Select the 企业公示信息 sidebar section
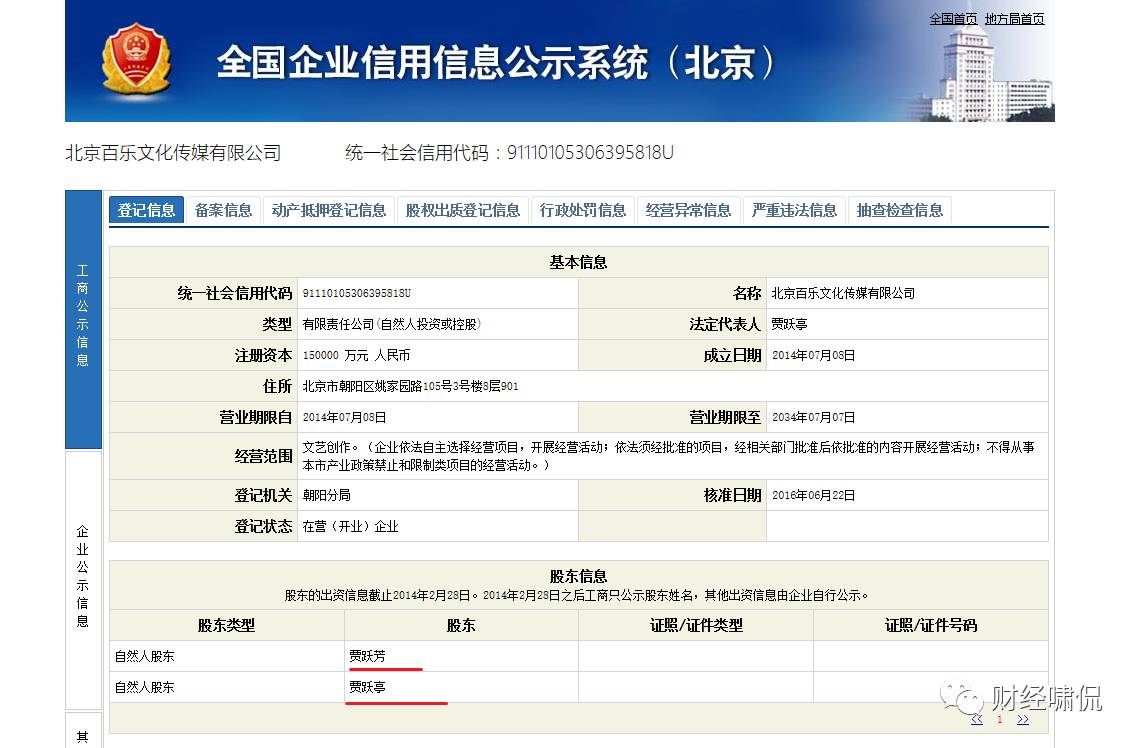1139x748 pixels. (x=83, y=579)
